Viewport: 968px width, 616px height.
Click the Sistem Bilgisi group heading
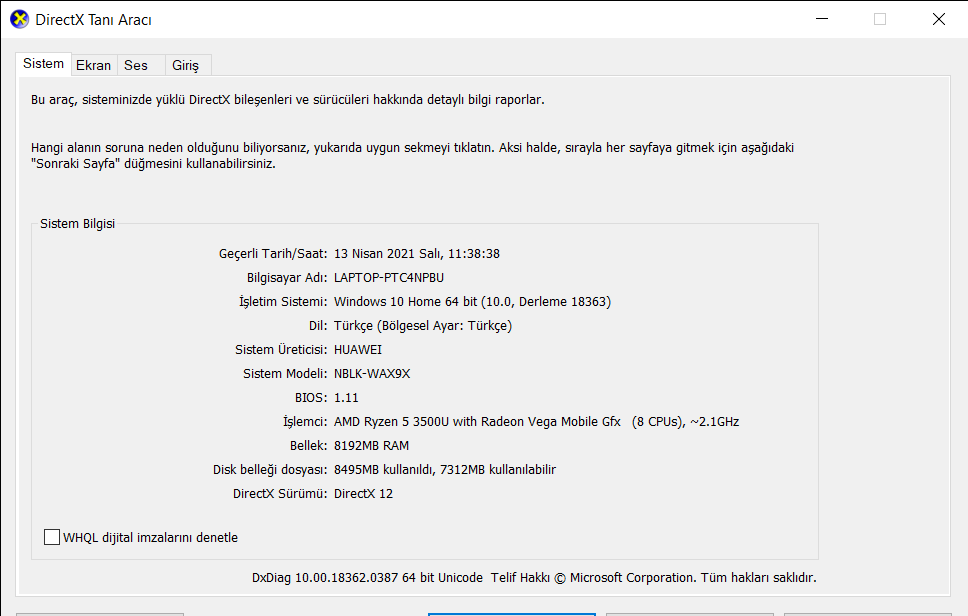click(78, 224)
